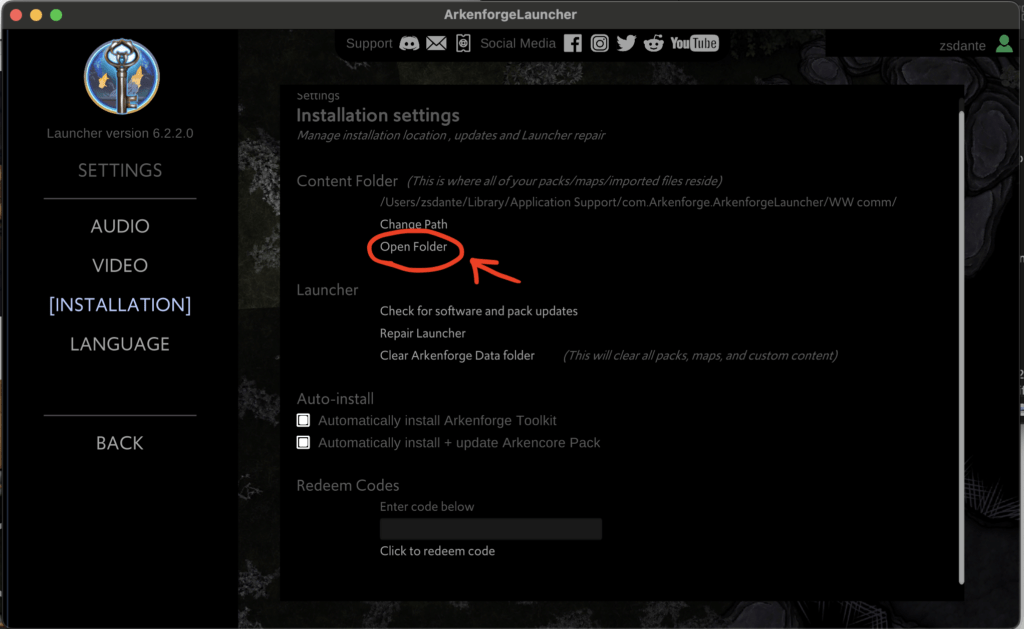Open the Reddit icon

pos(654,43)
